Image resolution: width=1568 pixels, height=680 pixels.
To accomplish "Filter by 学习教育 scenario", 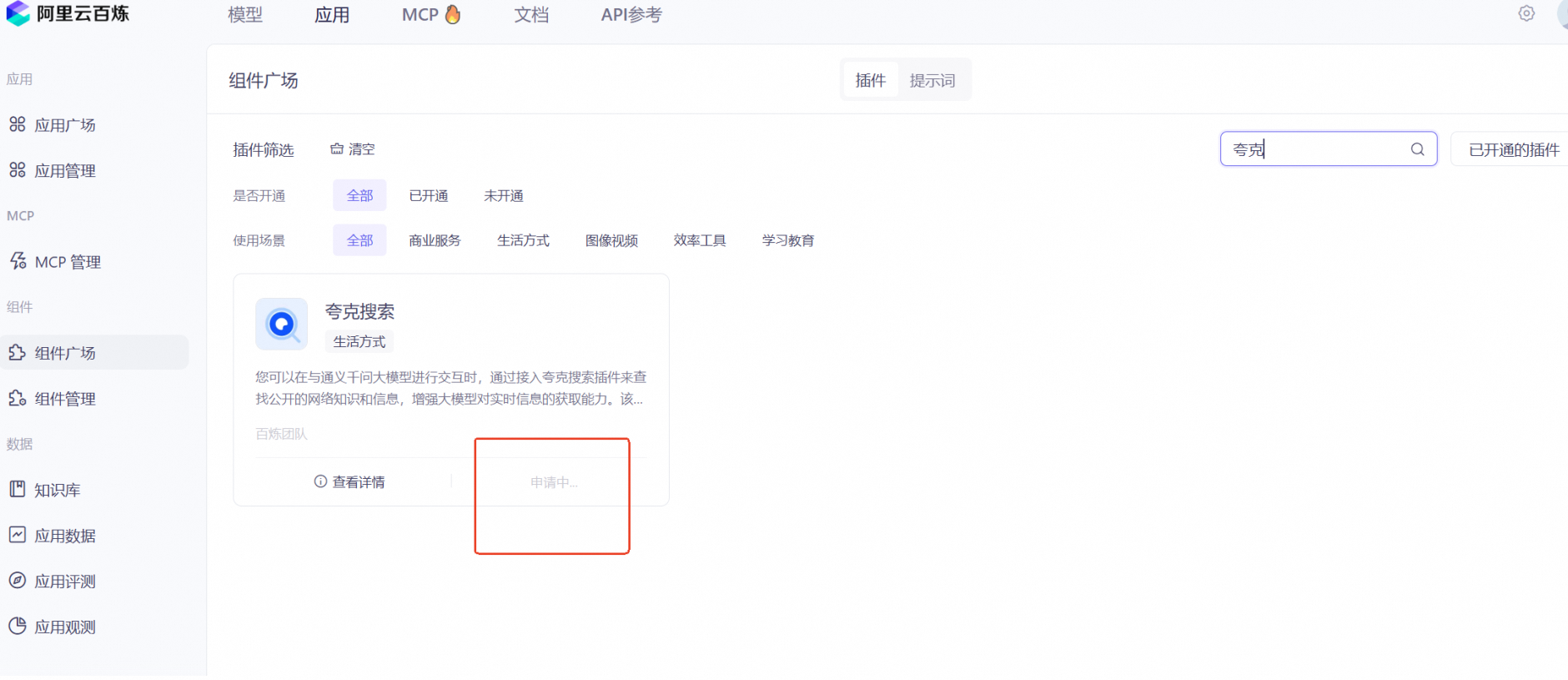I will point(788,240).
